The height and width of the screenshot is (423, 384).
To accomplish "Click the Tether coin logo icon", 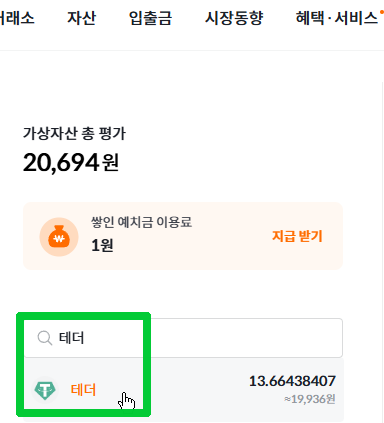I will (45, 390).
